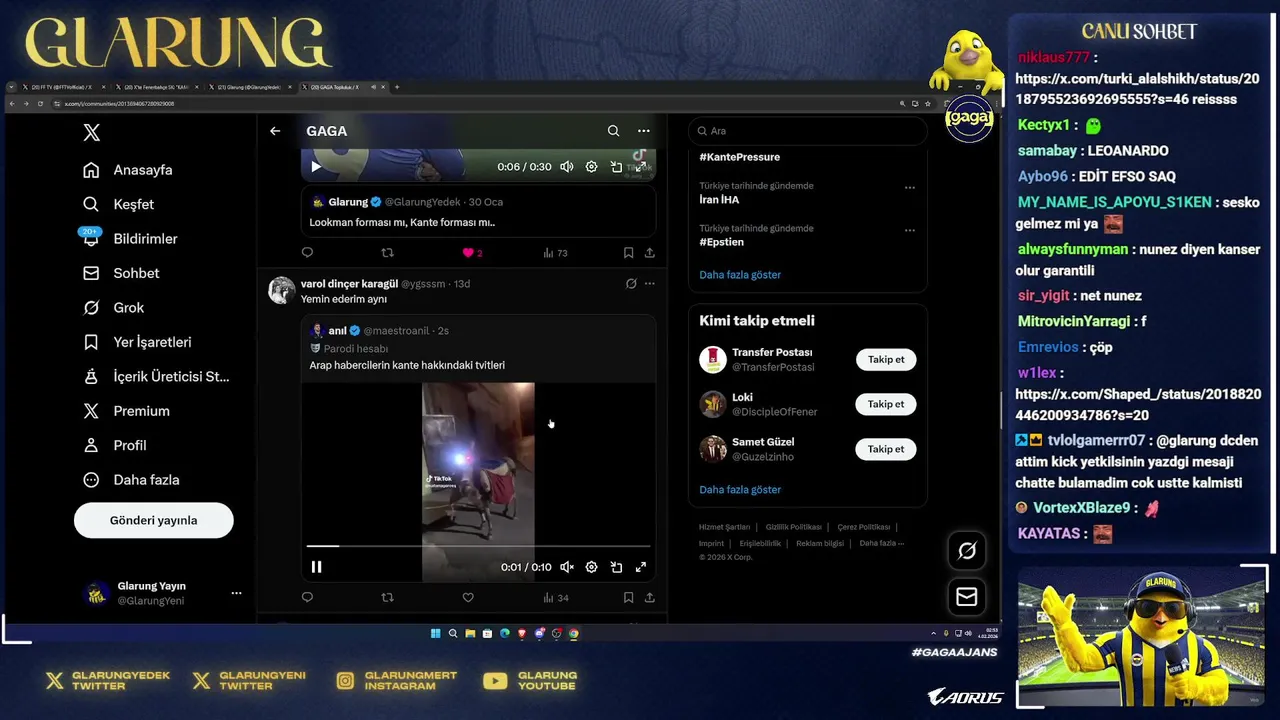This screenshot has height=720, width=1280.
Task: Make the top video fullscreen
Action: pos(641,167)
